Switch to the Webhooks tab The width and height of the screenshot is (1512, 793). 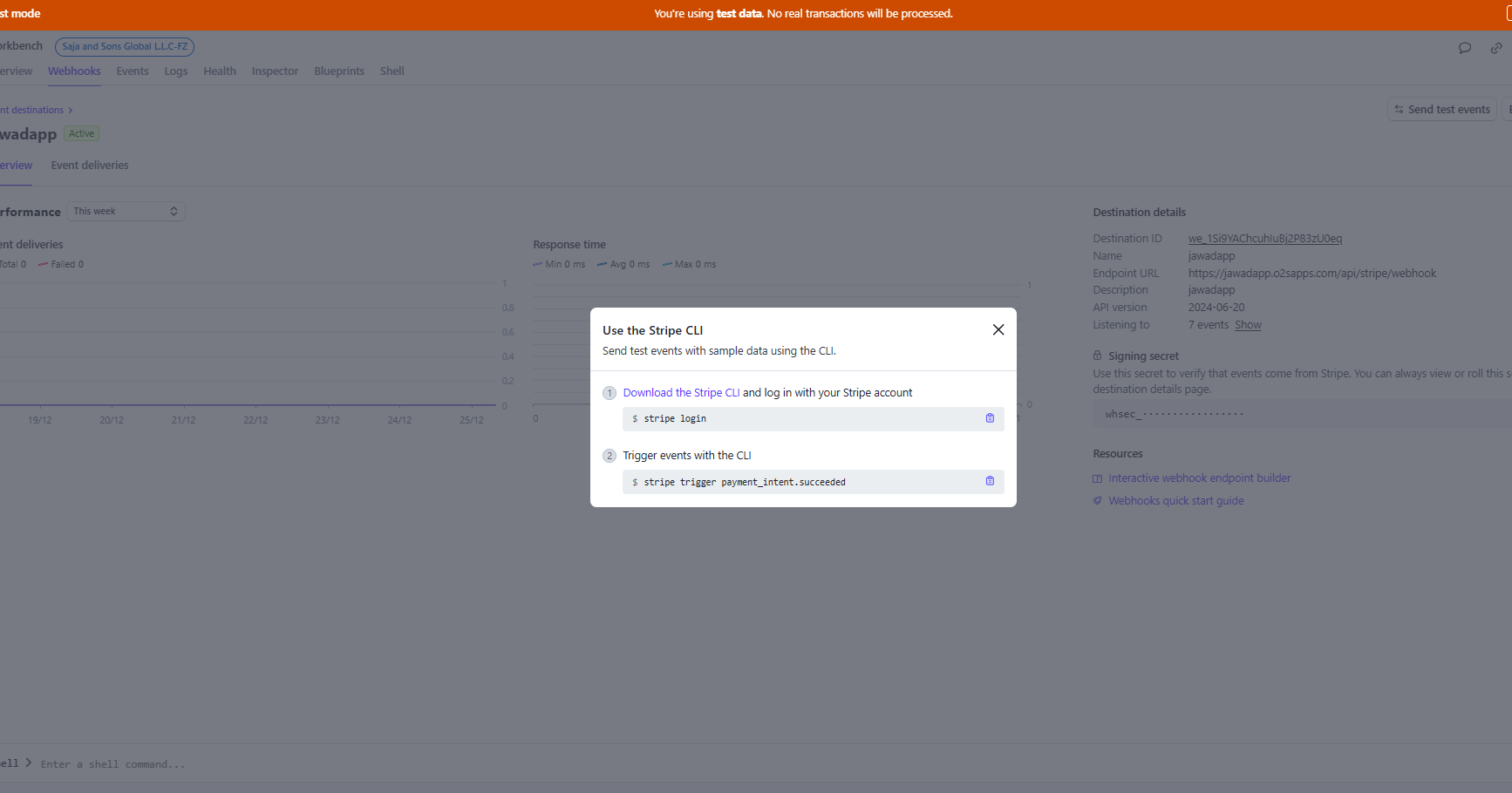74,71
